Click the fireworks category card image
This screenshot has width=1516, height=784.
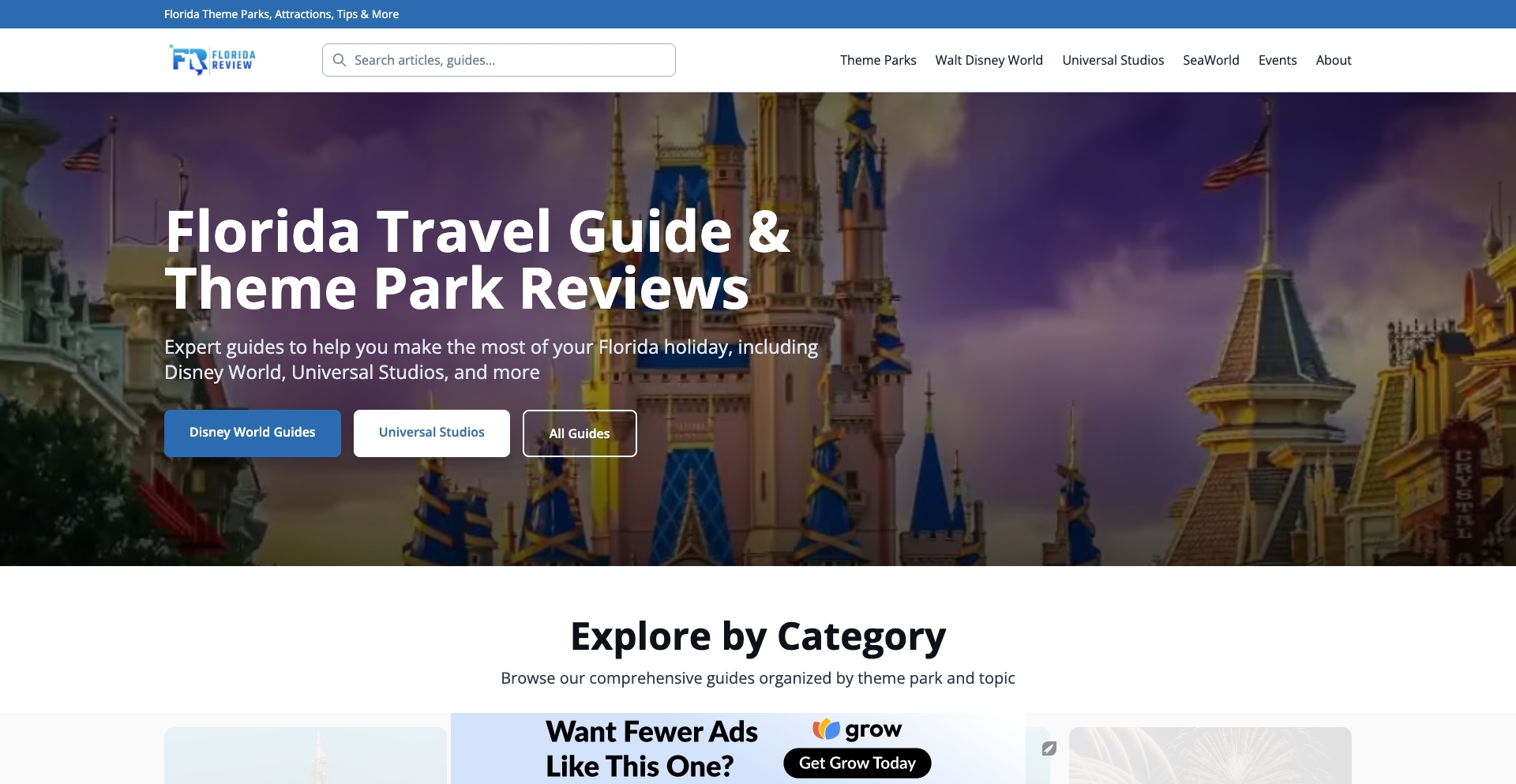pyautogui.click(x=1210, y=758)
